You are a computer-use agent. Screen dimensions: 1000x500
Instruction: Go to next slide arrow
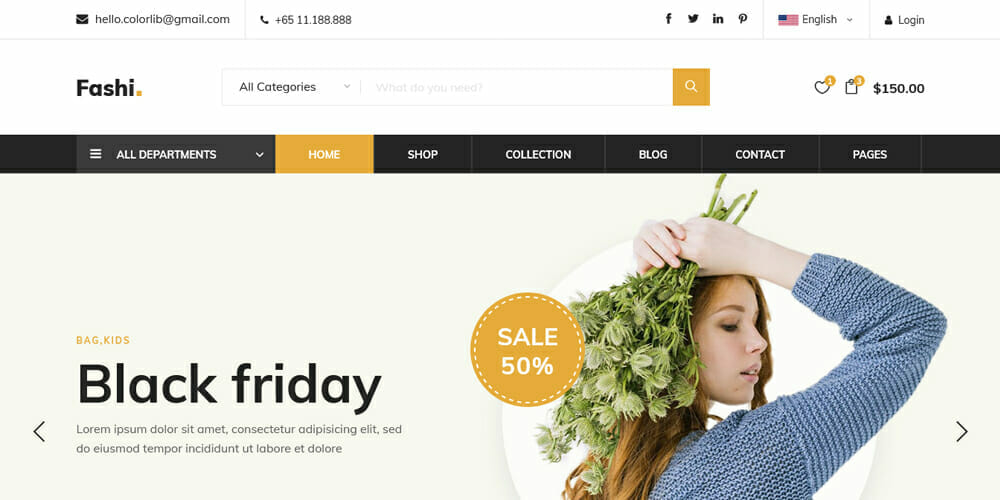pos(961,432)
